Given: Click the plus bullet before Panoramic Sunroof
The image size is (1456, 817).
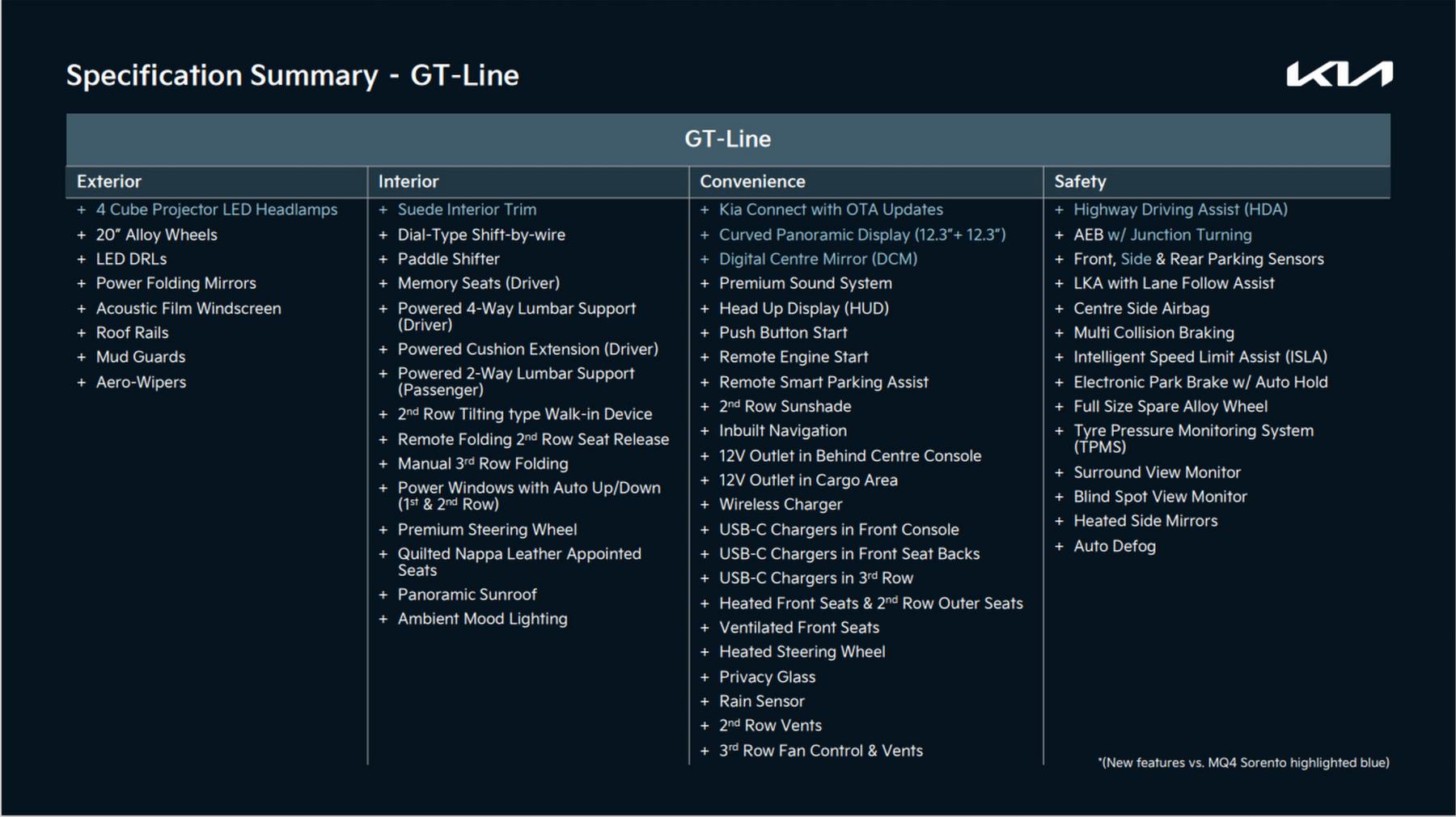Looking at the screenshot, I should tap(383, 595).
